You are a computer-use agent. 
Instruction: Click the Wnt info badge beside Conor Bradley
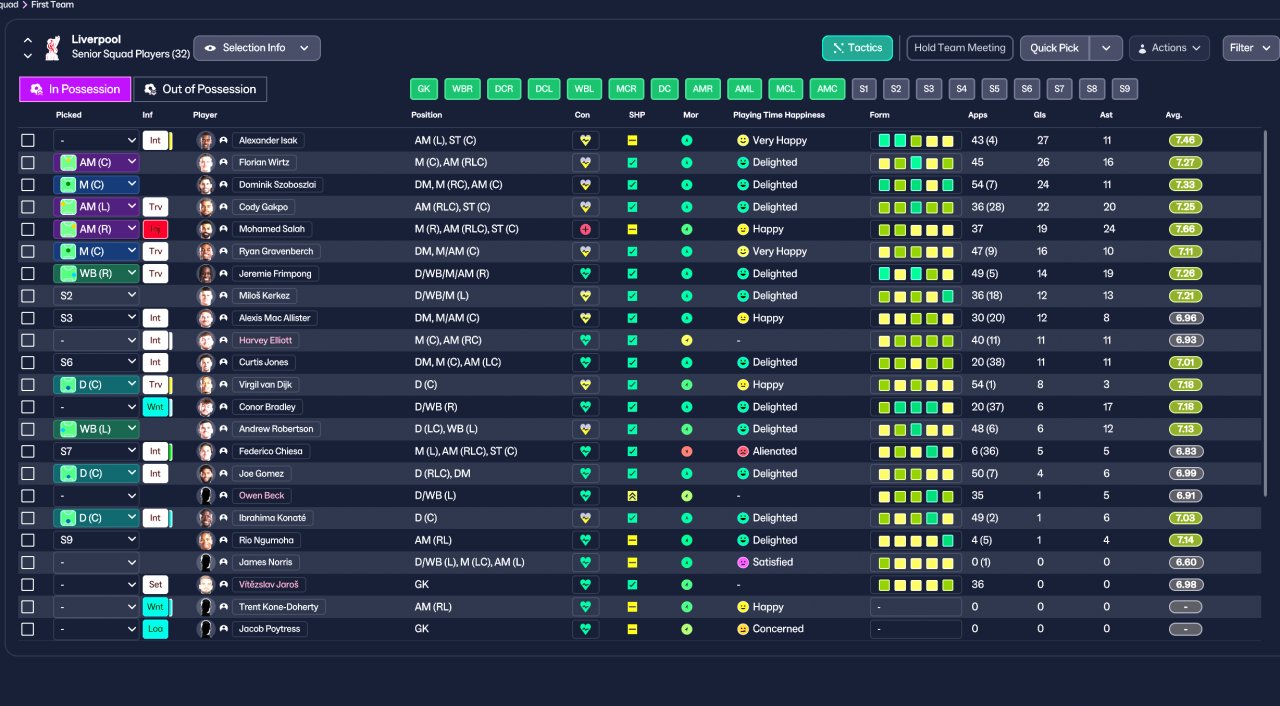(157, 407)
